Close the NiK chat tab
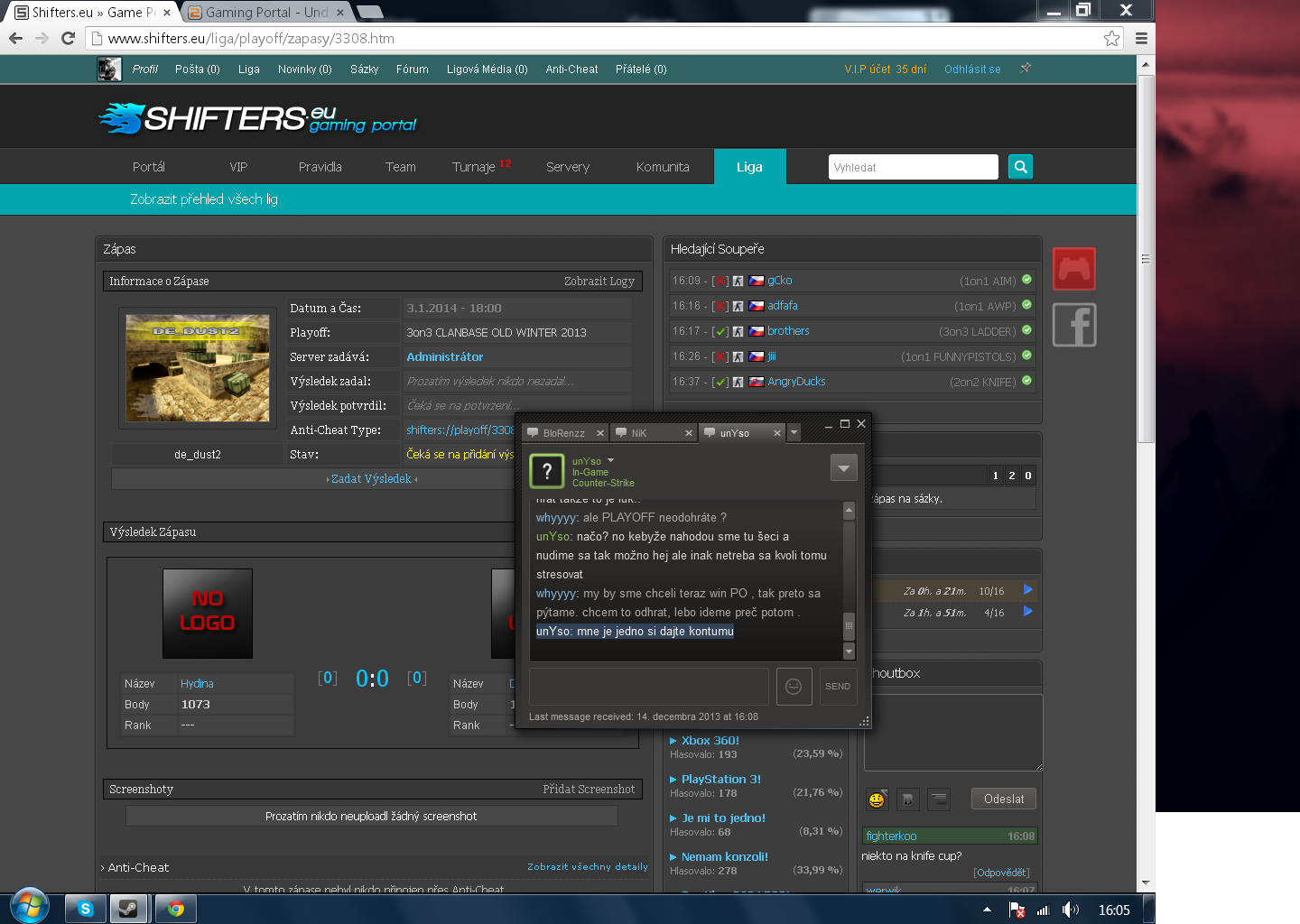This screenshot has height=924, width=1300. coord(688,433)
